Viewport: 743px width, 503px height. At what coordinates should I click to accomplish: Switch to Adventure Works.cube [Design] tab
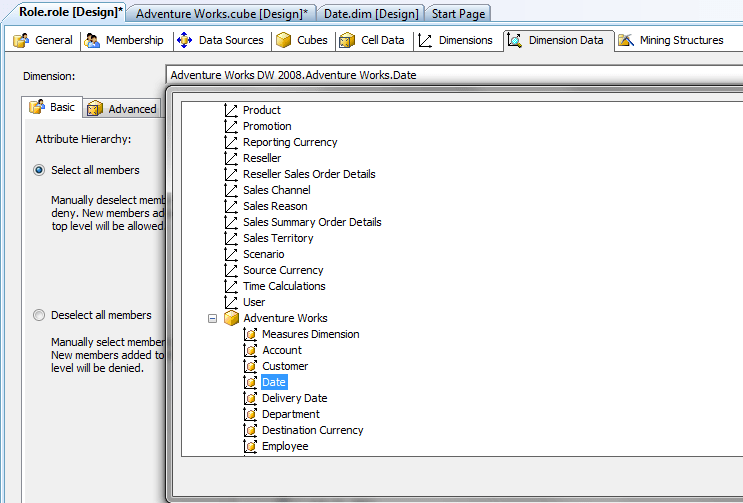(222, 14)
